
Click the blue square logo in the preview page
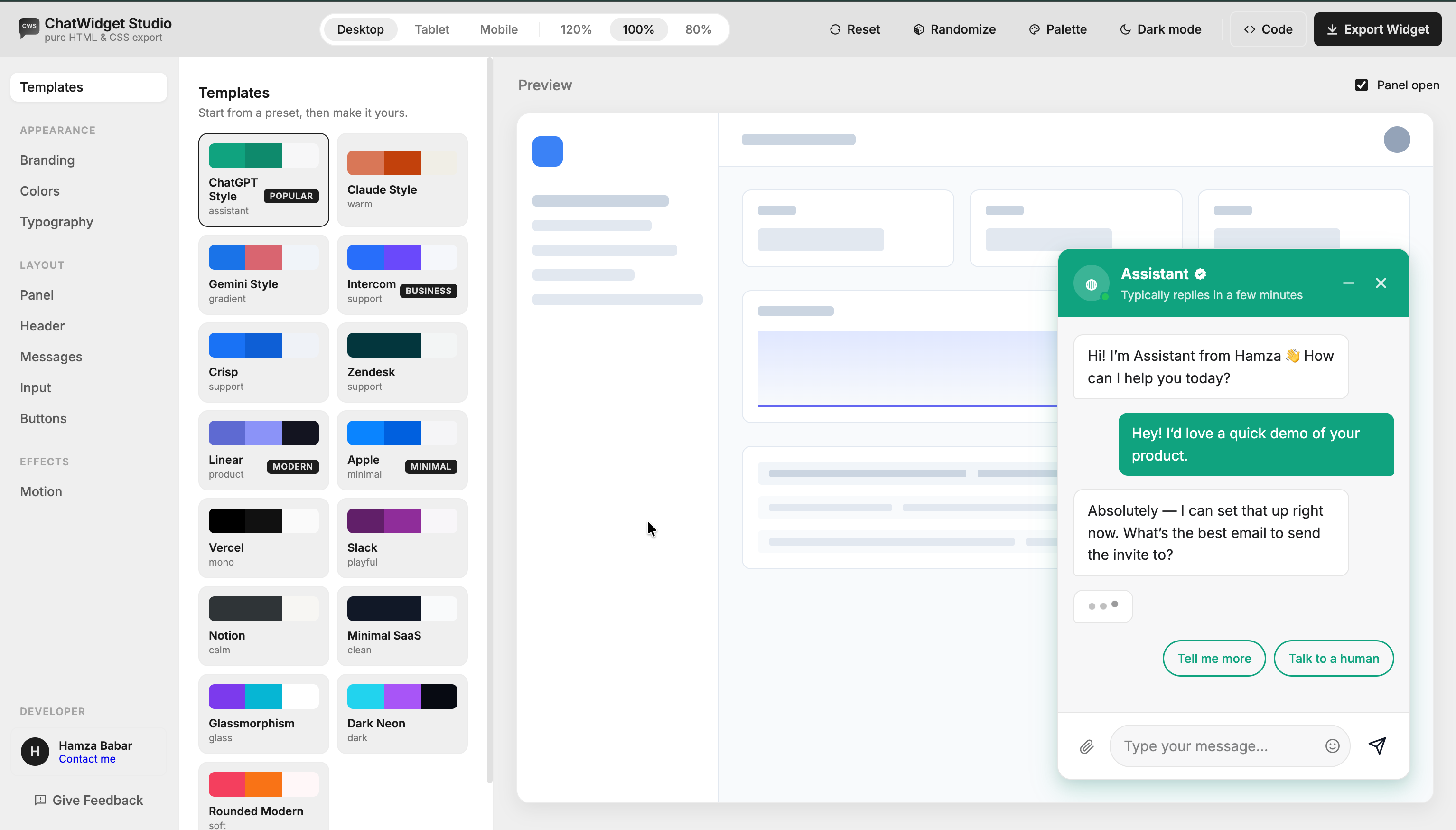(x=548, y=151)
